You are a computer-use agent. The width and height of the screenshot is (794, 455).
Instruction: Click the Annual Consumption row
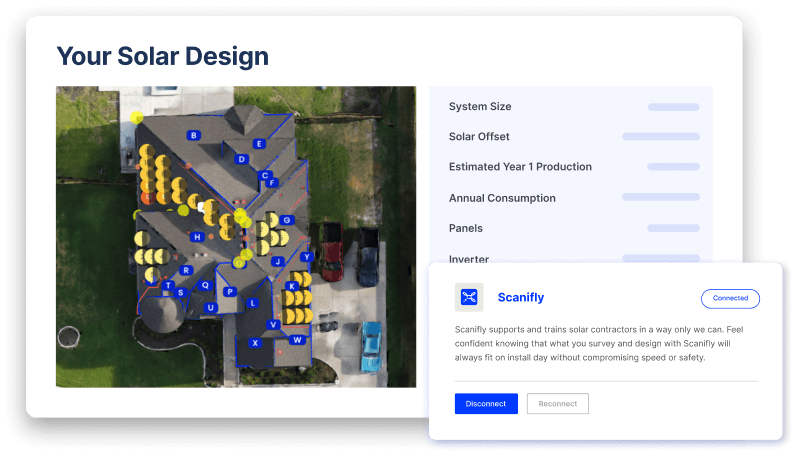[571, 198]
